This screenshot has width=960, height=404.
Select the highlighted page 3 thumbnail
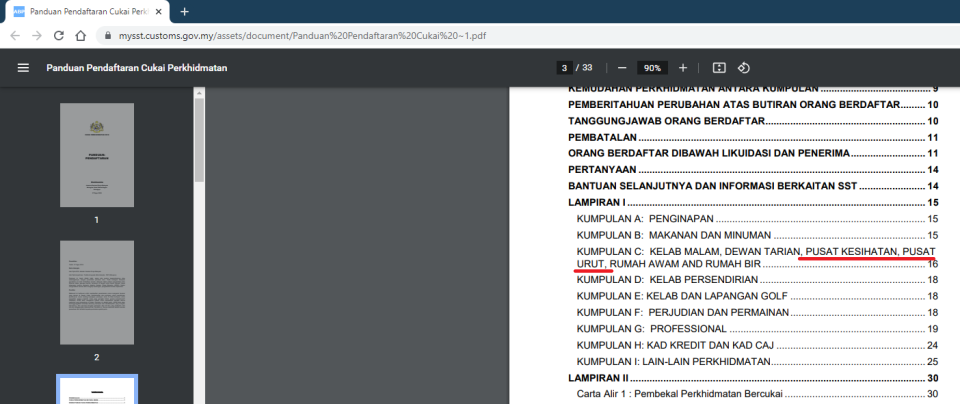click(97, 389)
